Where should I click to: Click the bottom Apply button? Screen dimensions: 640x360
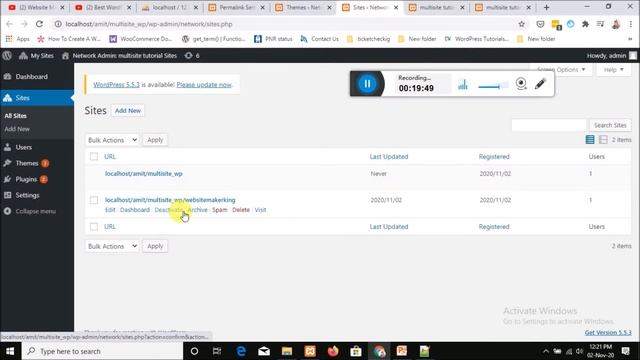(155, 247)
